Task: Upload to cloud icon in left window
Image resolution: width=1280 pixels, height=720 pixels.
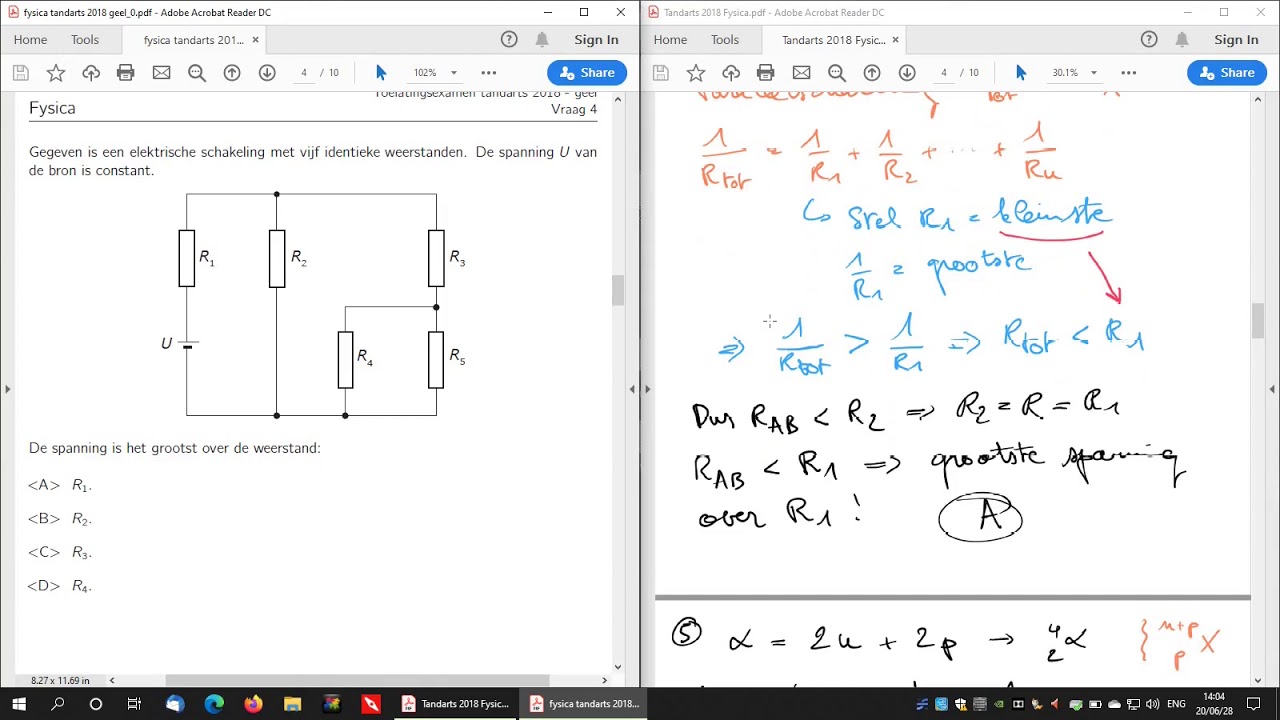Action: pos(91,73)
